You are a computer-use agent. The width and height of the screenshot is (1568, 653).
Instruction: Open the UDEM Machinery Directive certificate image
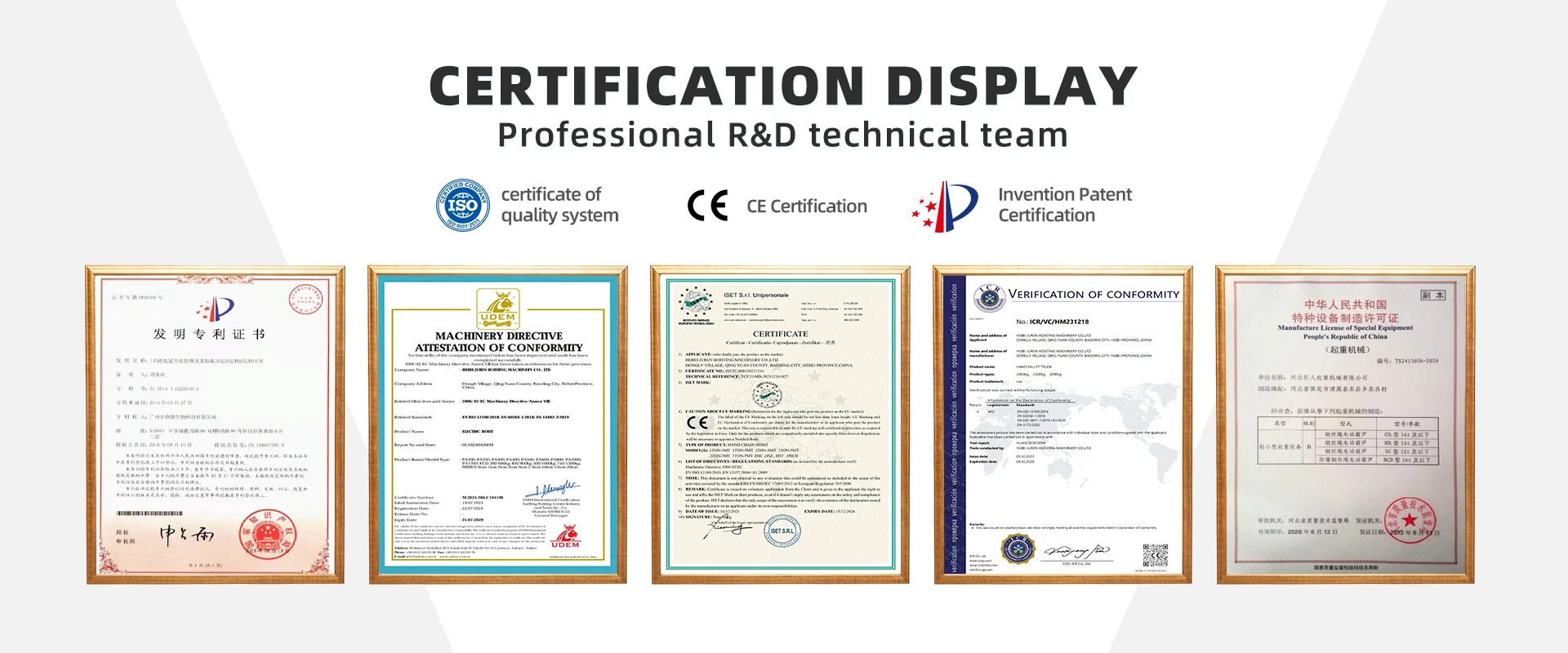[498, 424]
